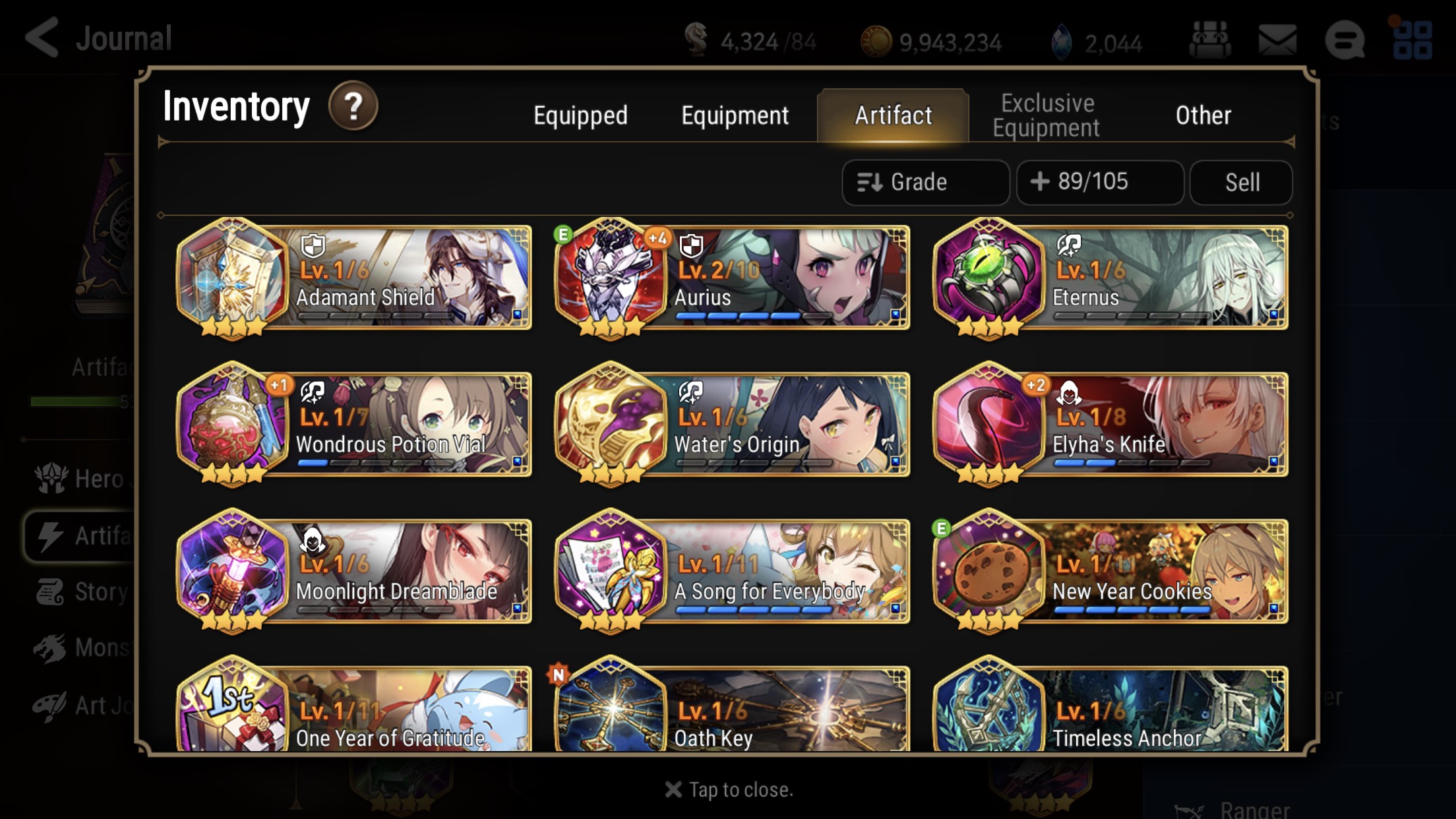Screen dimensions: 1456x819
Task: Expand artifact capacity via 89/105 plus
Action: point(1100,182)
